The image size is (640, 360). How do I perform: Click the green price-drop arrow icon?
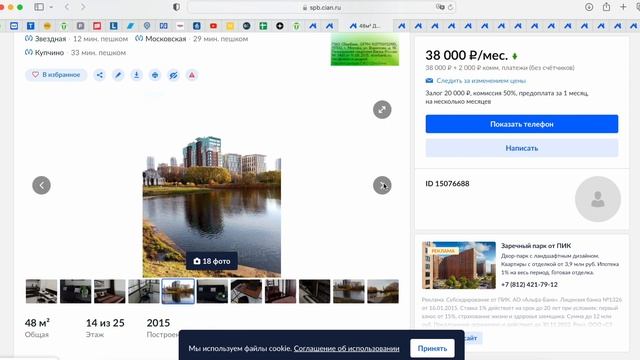[x=515, y=56]
